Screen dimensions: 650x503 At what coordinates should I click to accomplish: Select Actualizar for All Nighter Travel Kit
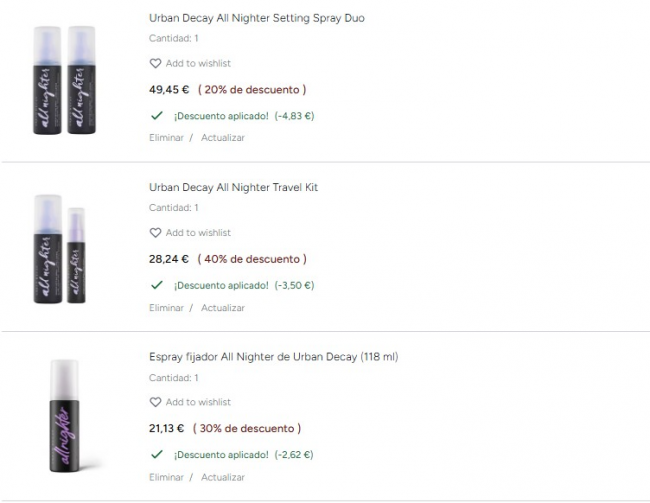pos(223,308)
